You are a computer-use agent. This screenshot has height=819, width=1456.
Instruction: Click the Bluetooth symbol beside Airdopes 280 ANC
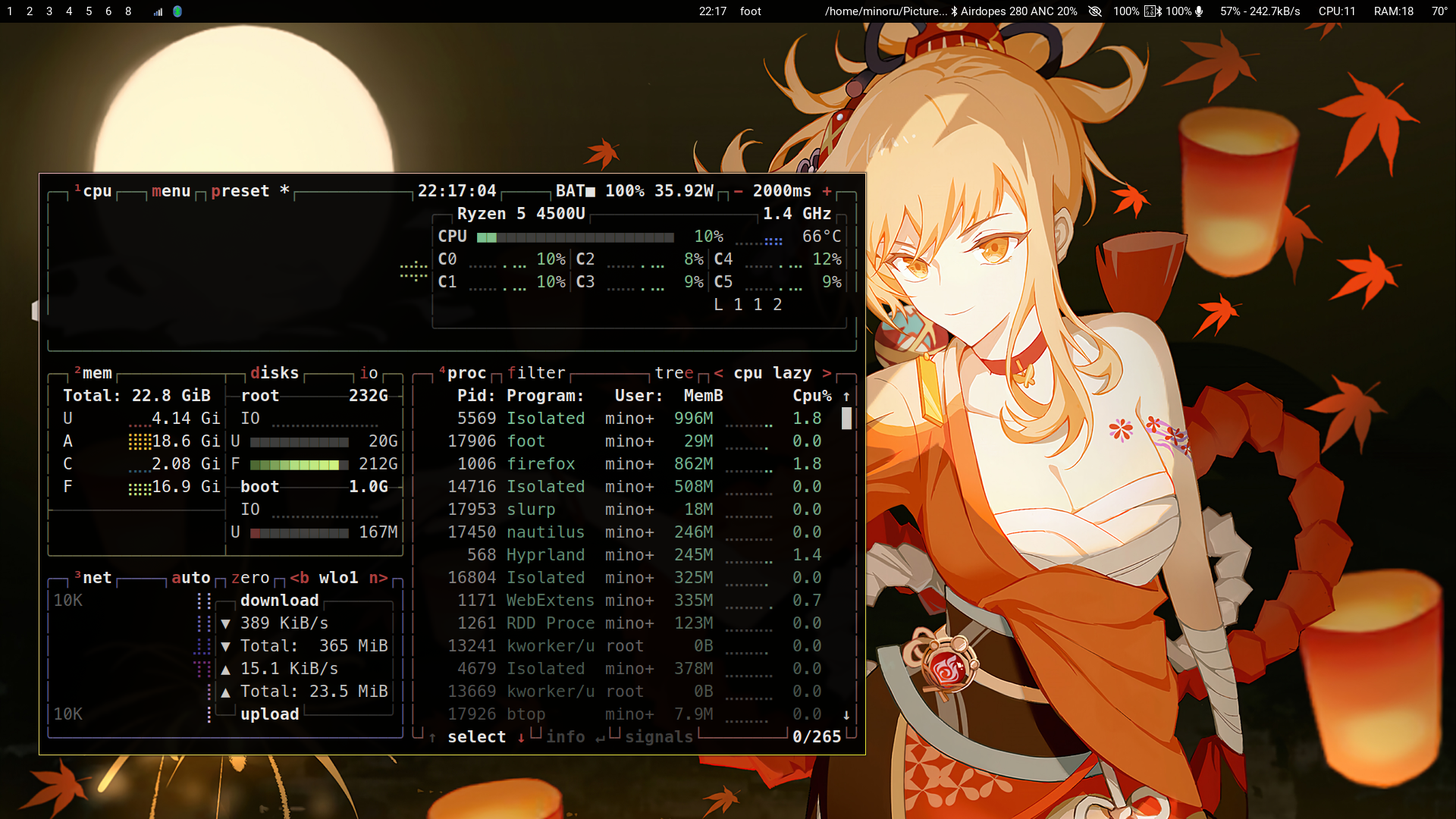(955, 11)
